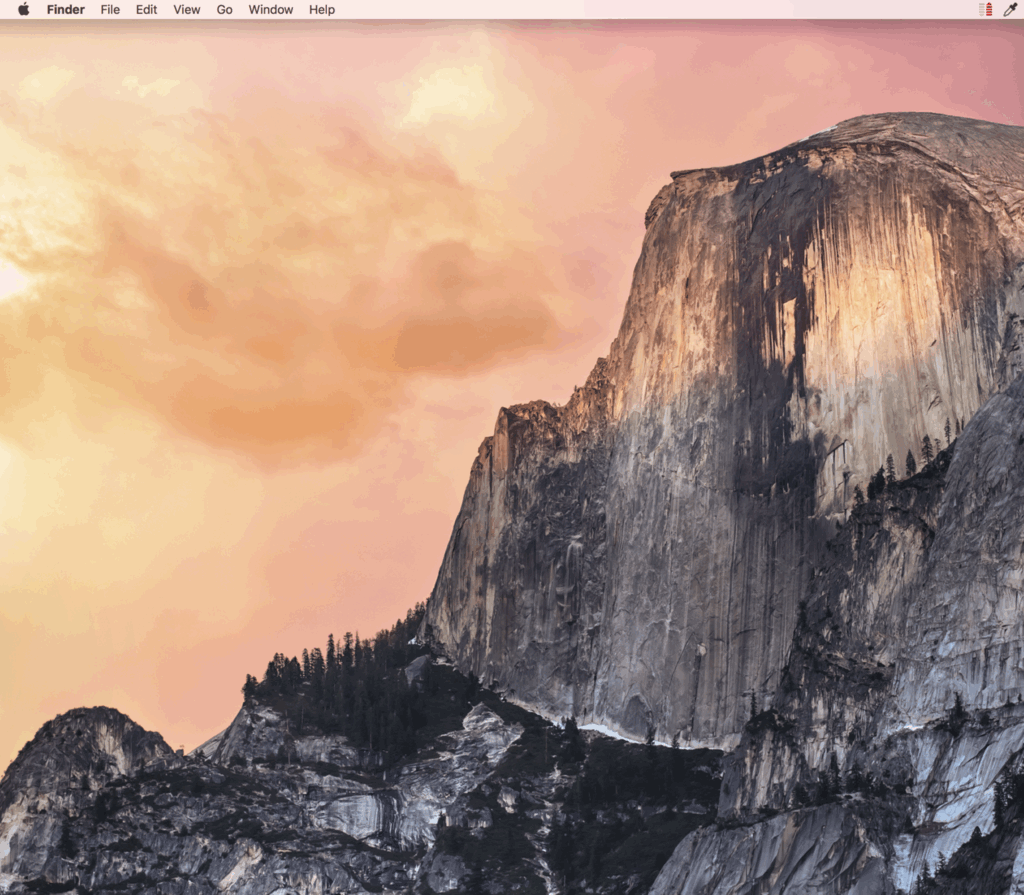The height and width of the screenshot is (895, 1024).
Task: Open the Apple menu
Action: [x=24, y=9]
